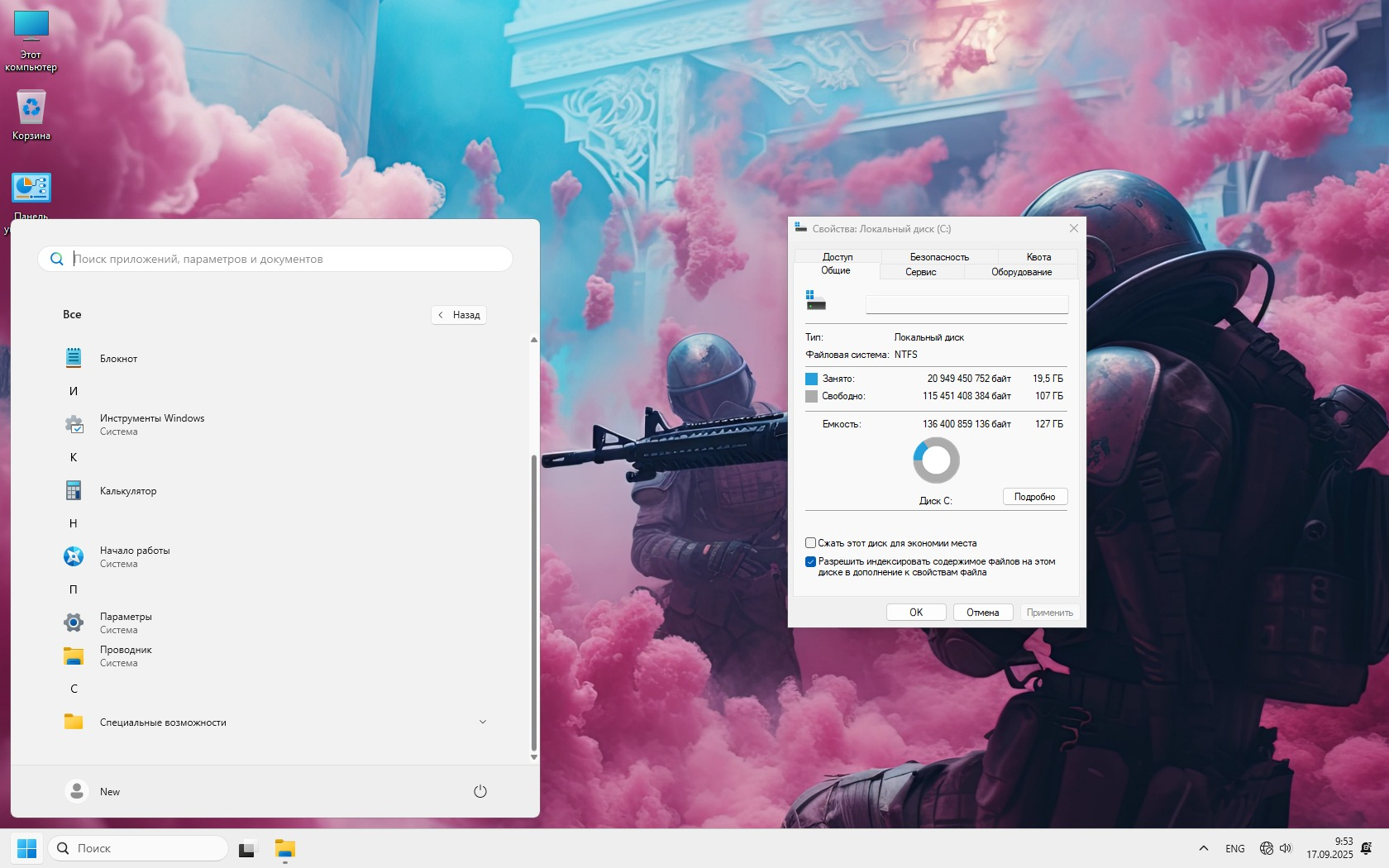This screenshot has width=1389, height=868.
Task: Switch to the Сервис tab
Action: 921,272
